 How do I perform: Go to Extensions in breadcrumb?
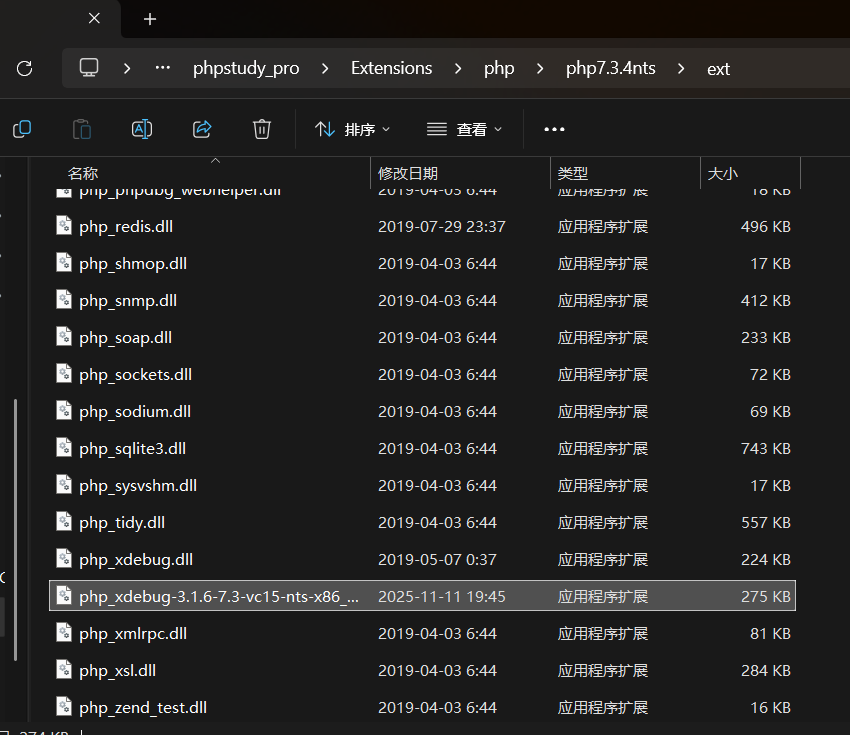tap(391, 68)
